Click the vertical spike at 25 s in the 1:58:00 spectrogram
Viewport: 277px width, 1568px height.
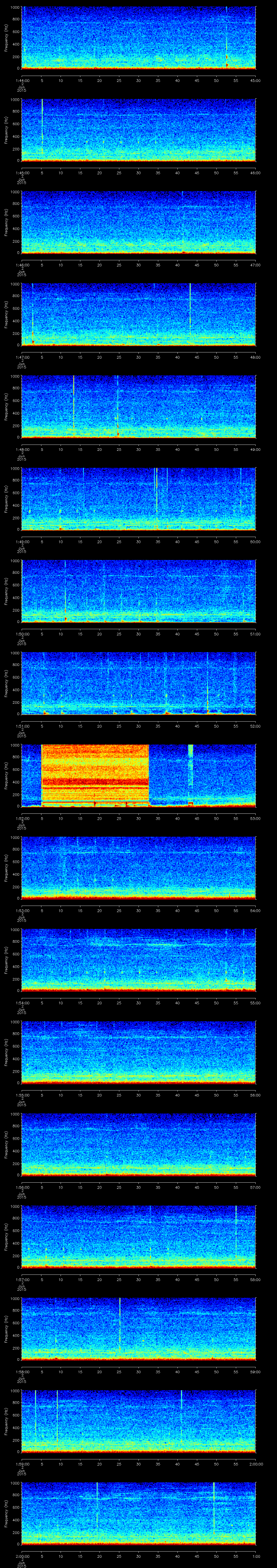(120, 1324)
